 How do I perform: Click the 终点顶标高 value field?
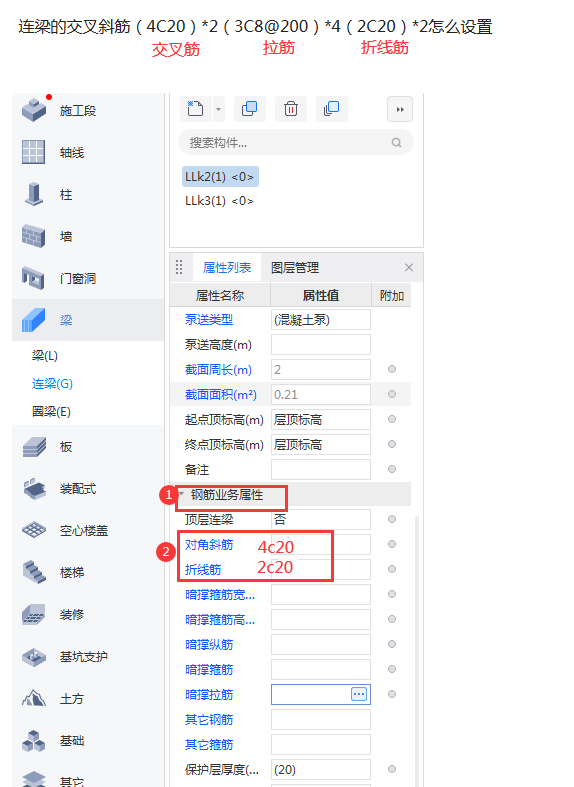coord(321,445)
